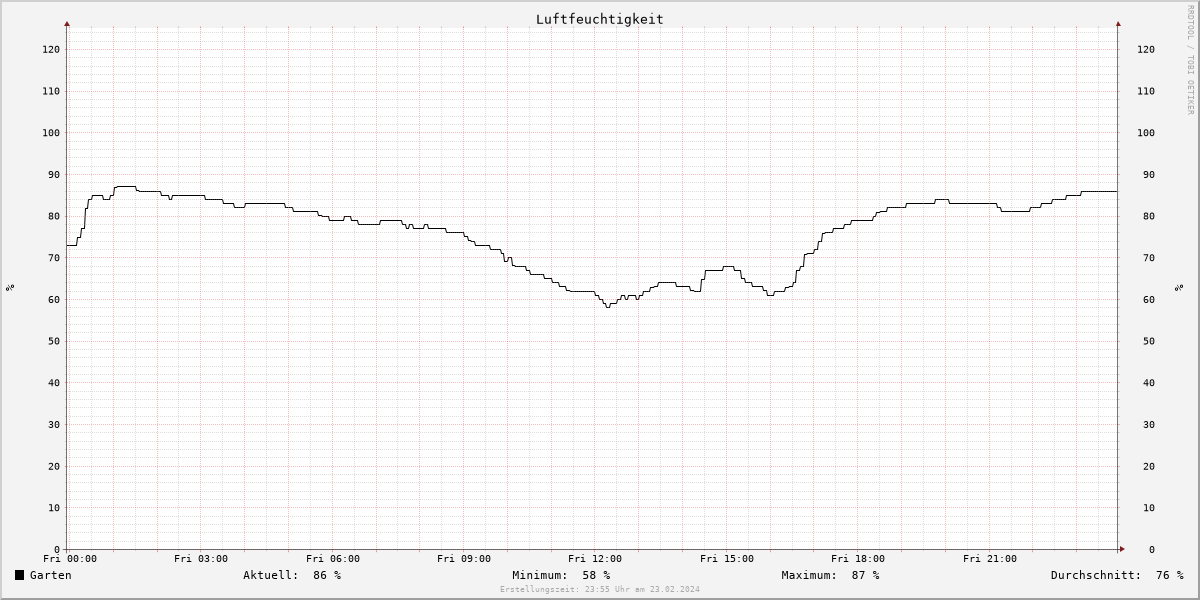
Task: Select the '90' label on the right axis
Action: [x=1149, y=175]
